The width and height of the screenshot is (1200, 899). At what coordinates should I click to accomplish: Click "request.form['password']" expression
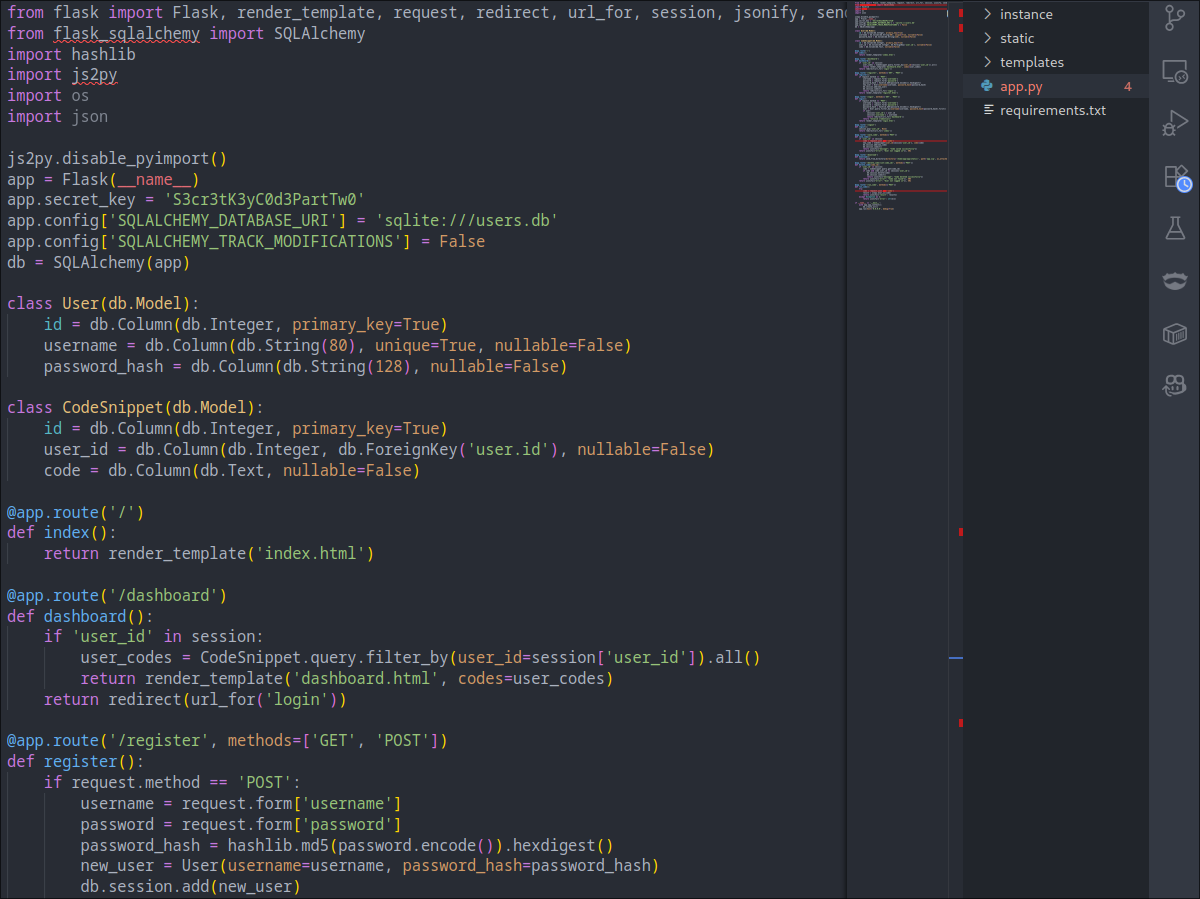click(x=292, y=825)
